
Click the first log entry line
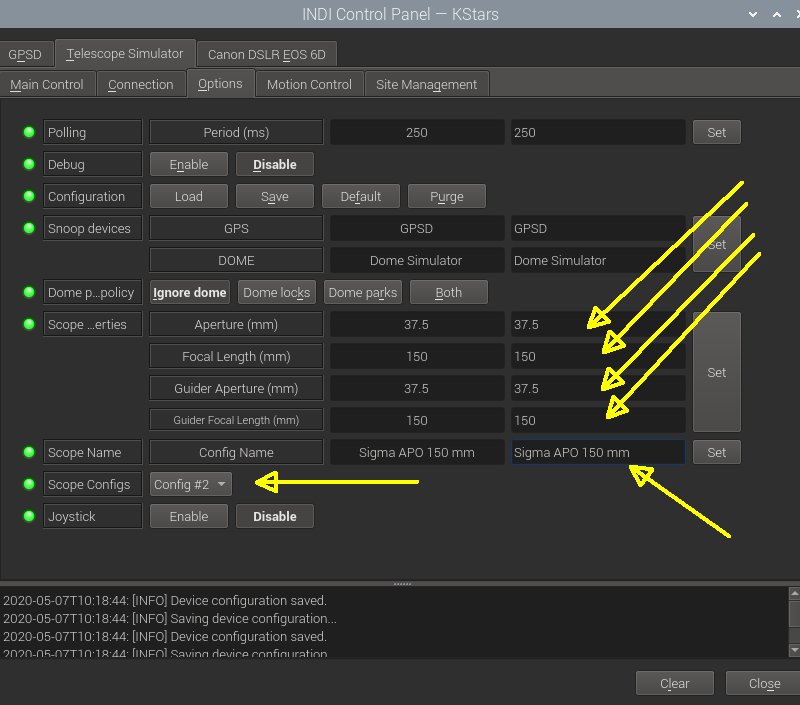pyautogui.click(x=165, y=600)
